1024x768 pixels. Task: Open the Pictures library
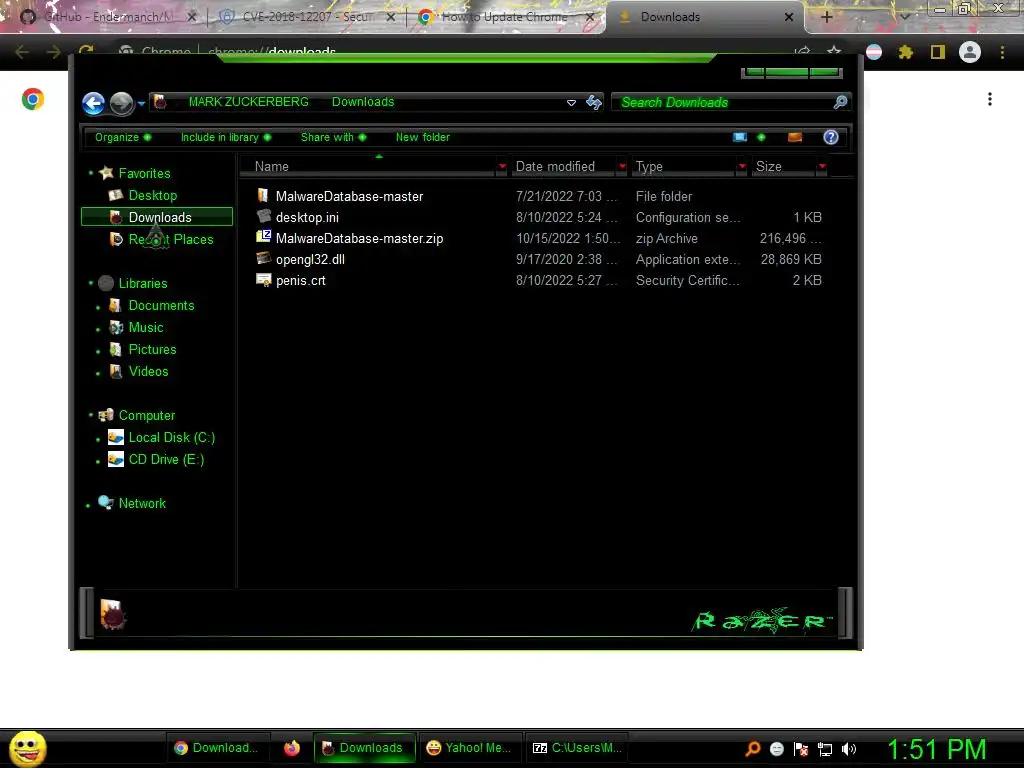(152, 349)
